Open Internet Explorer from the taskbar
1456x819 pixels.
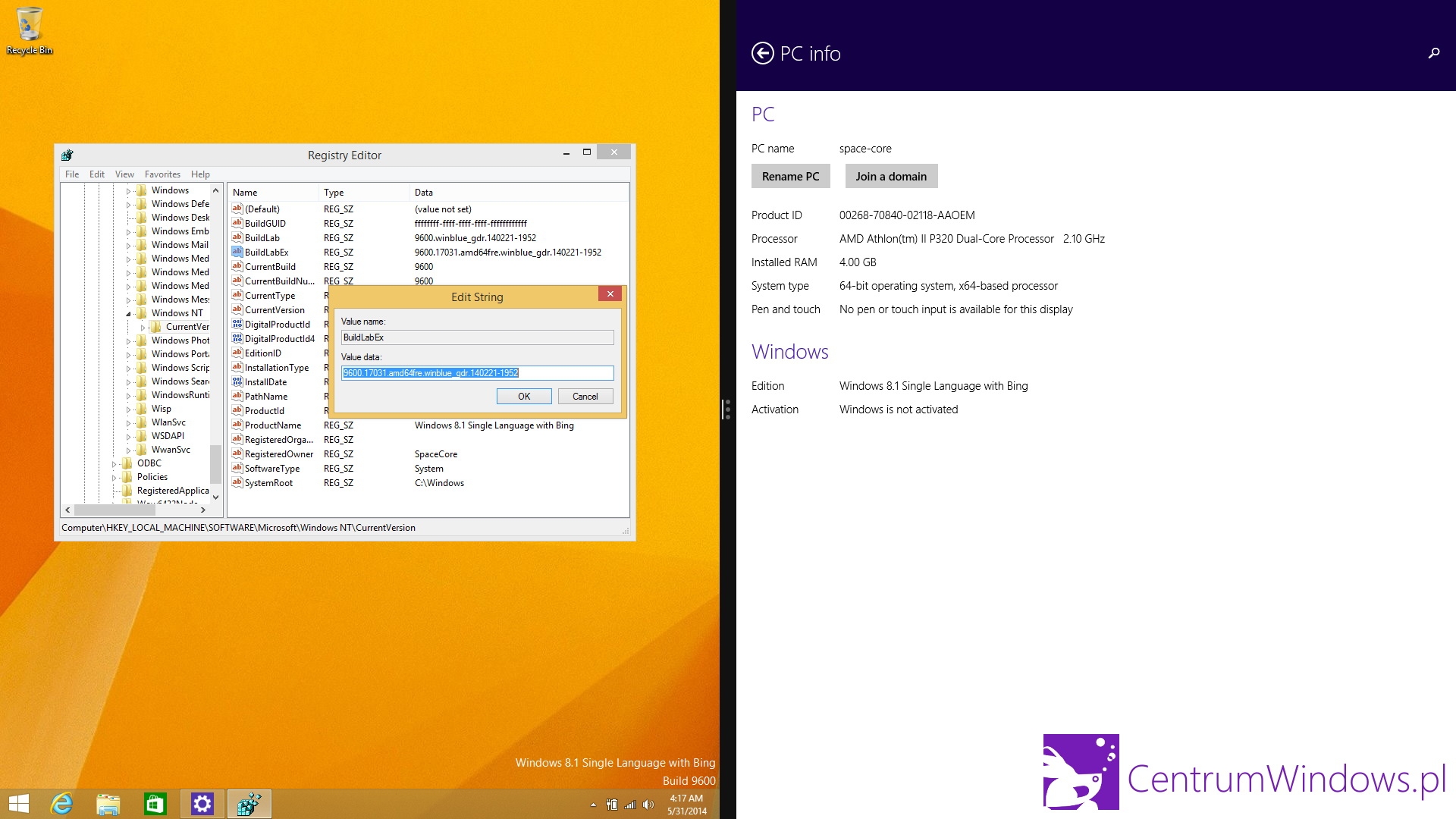[61, 804]
